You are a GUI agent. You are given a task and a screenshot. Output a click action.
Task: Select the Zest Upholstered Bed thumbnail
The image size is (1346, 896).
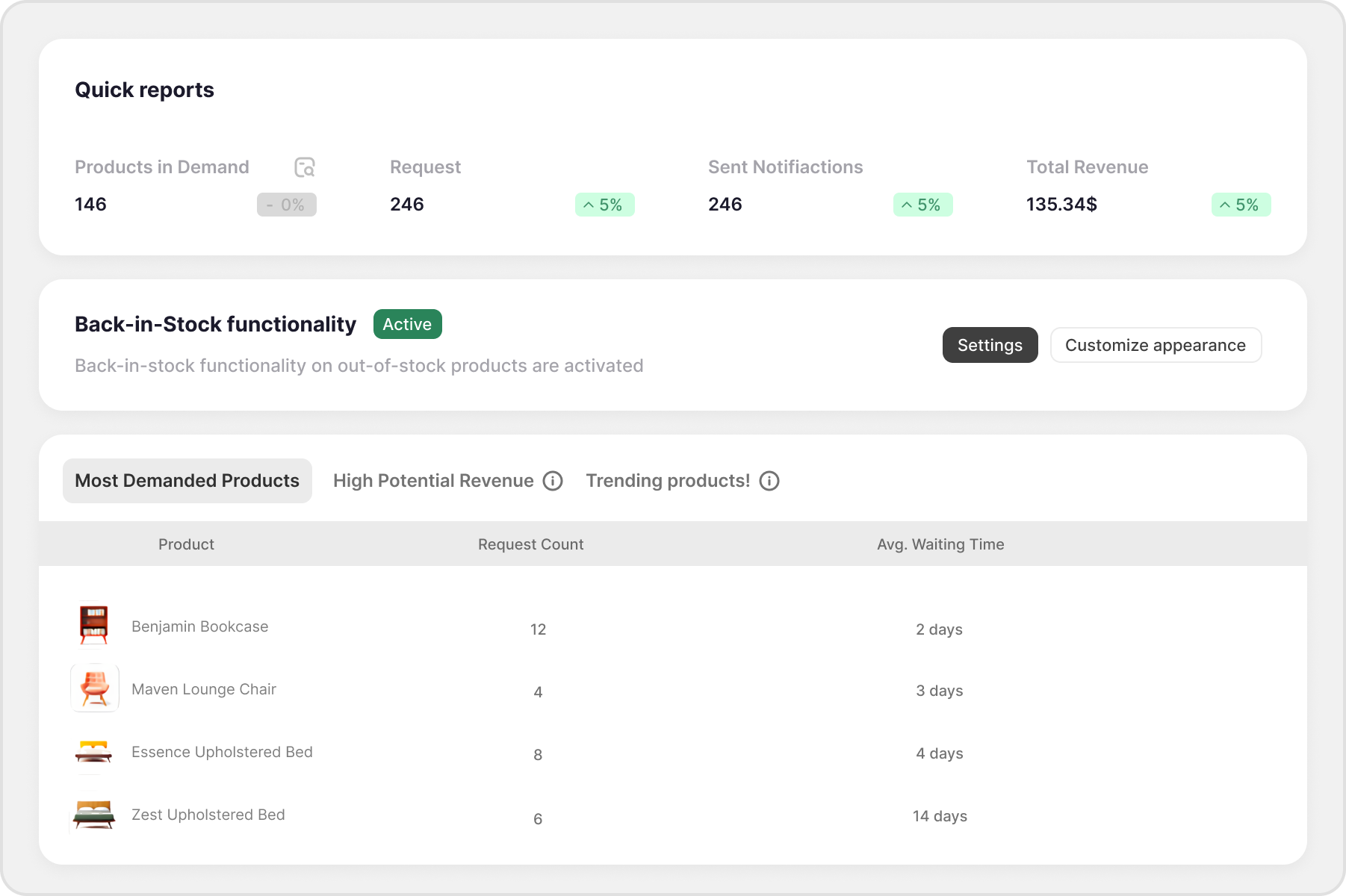[x=94, y=814]
